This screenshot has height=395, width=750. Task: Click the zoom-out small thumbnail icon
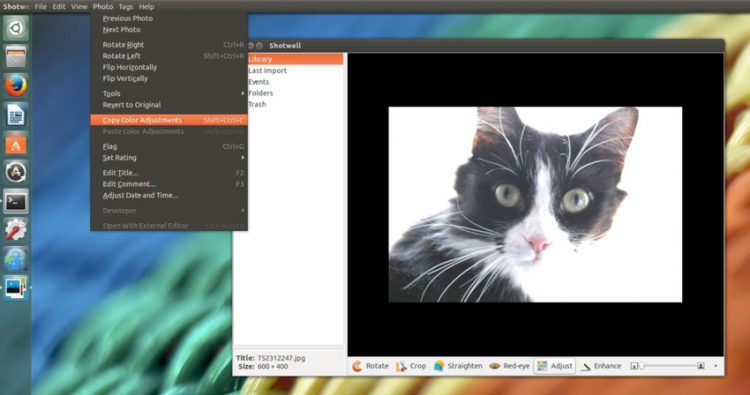pyautogui.click(x=634, y=366)
